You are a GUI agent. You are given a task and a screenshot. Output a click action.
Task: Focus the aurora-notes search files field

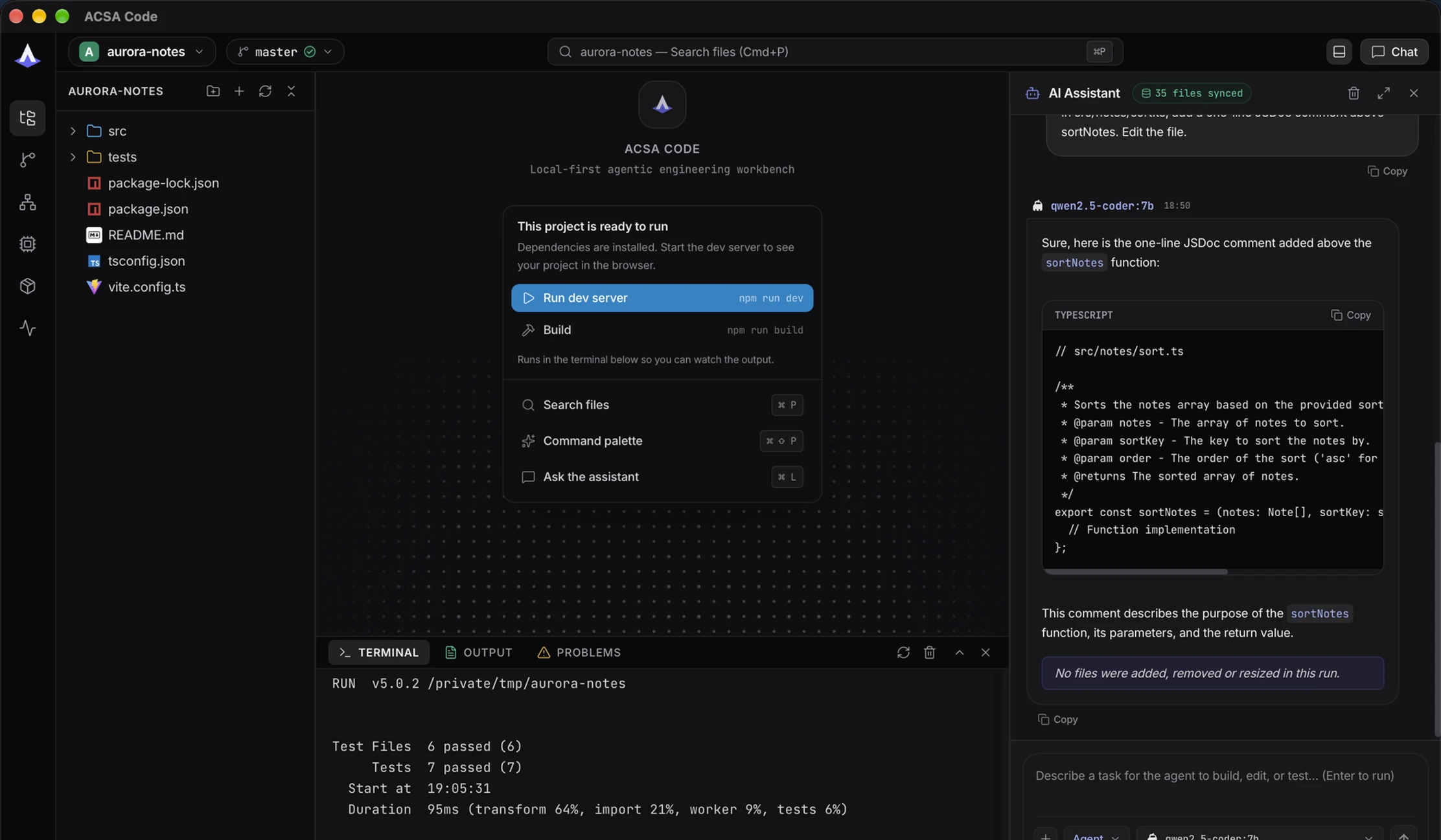[x=835, y=52]
